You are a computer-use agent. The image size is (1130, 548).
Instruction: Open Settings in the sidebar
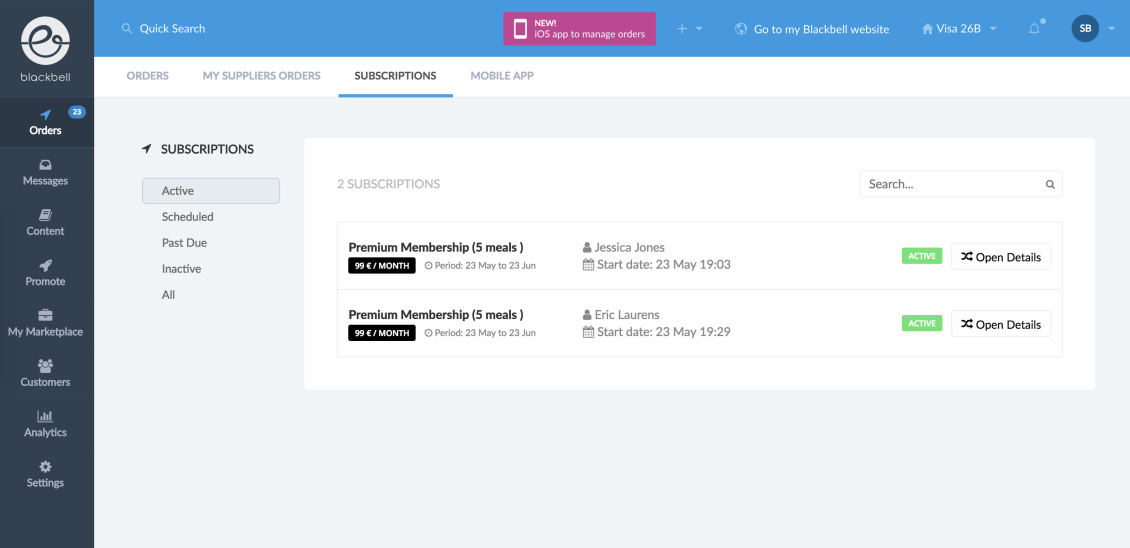tap(45, 475)
